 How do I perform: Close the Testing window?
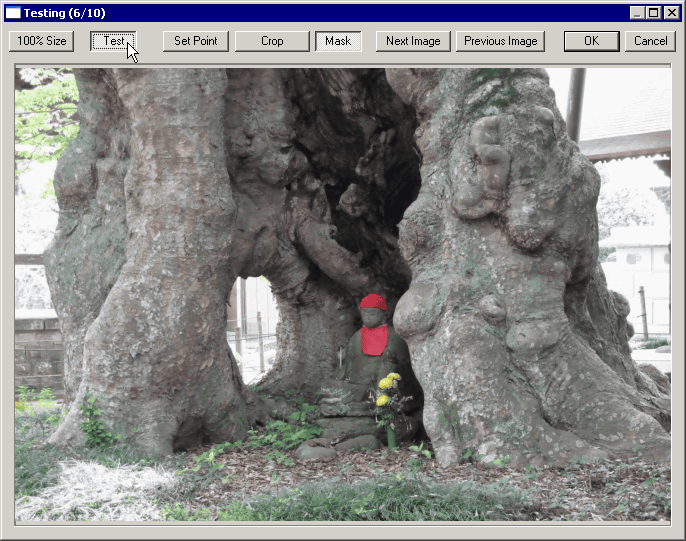coord(672,13)
